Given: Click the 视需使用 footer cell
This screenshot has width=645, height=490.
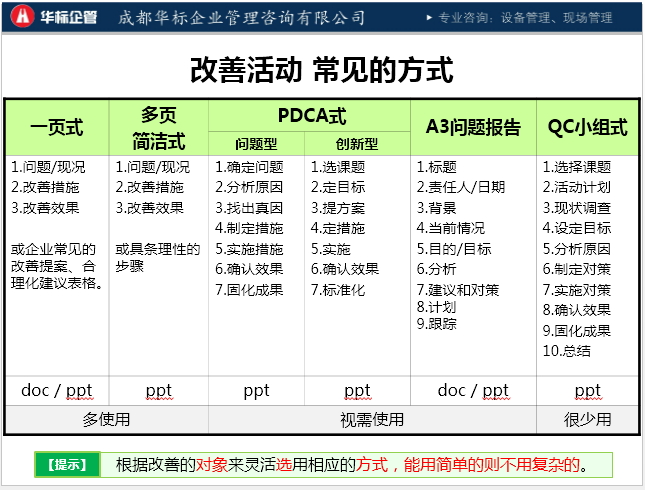Looking at the screenshot, I should pyautogui.click(x=372, y=419).
